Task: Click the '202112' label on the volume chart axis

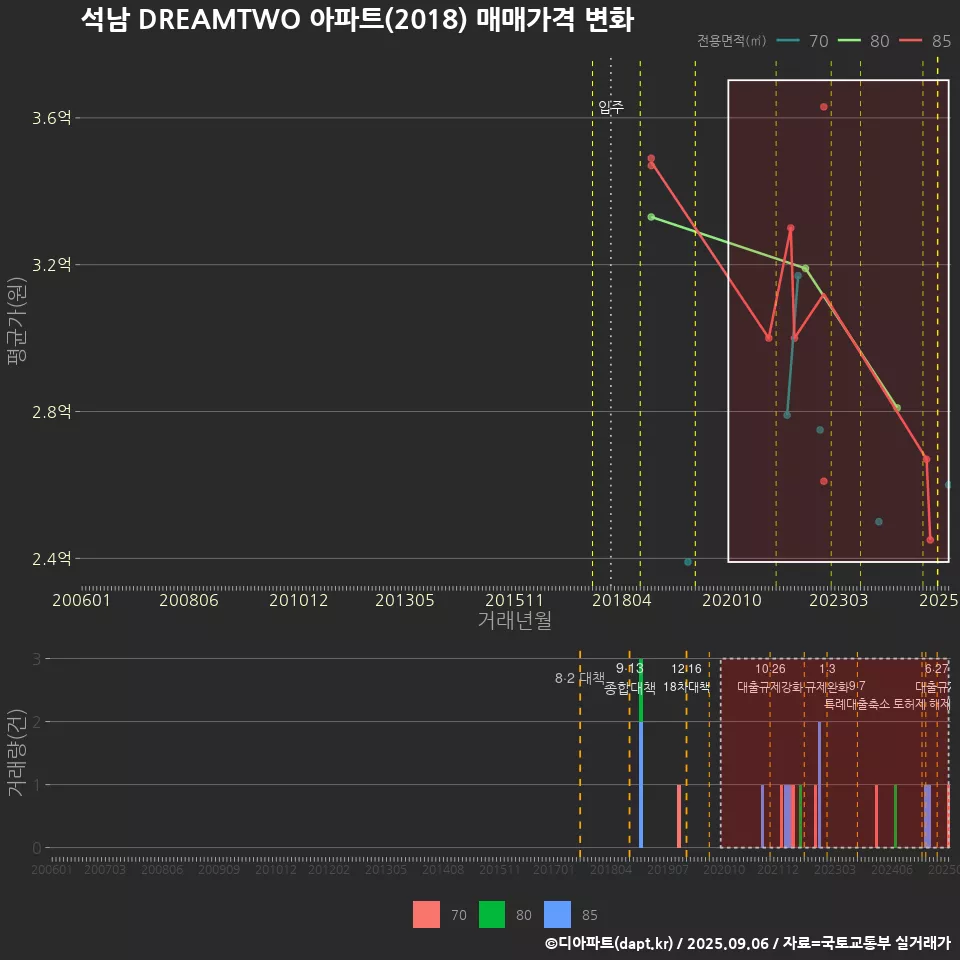Action: (x=778, y=869)
